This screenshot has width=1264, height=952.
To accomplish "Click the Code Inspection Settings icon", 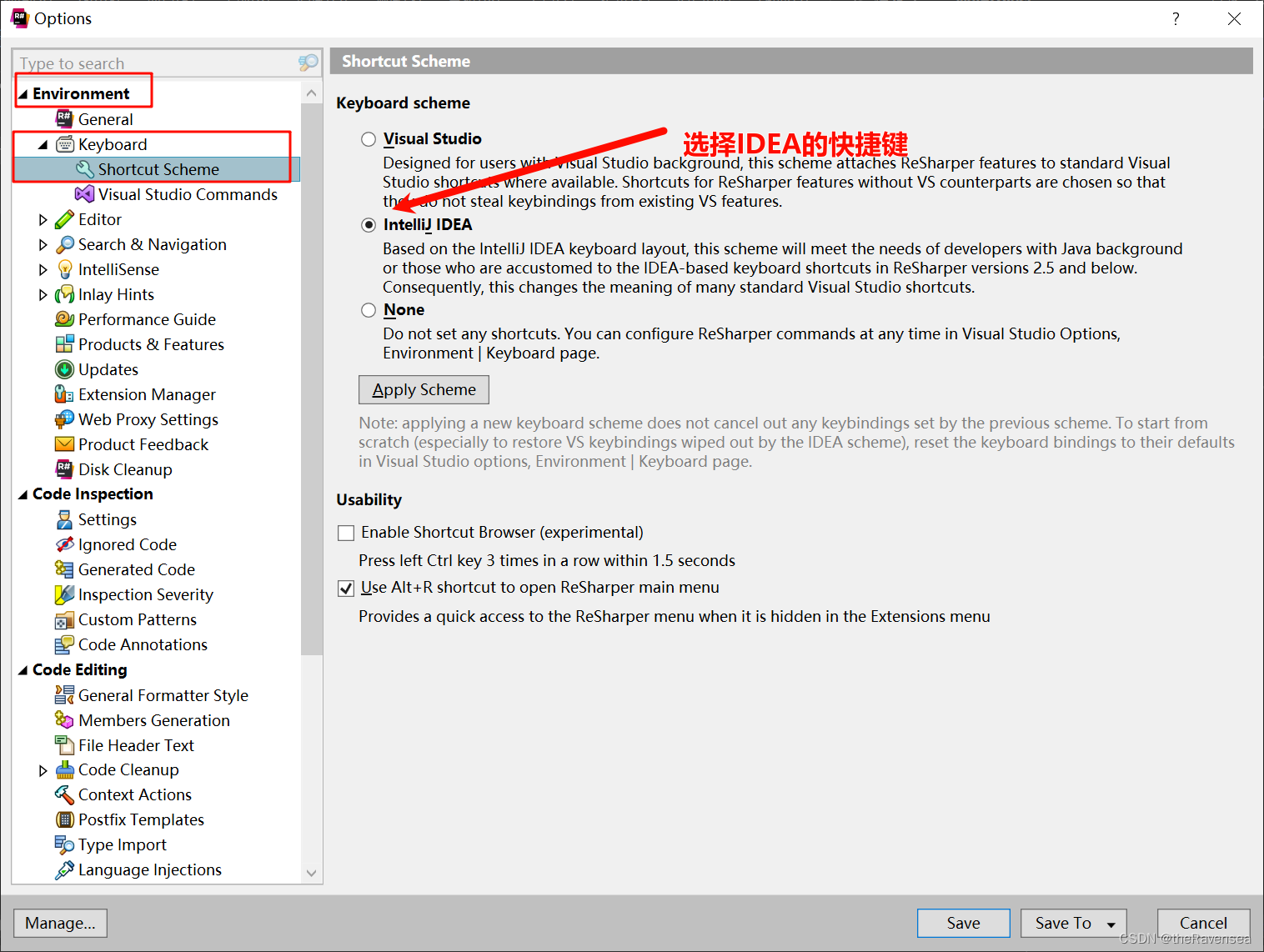I will click(x=64, y=519).
